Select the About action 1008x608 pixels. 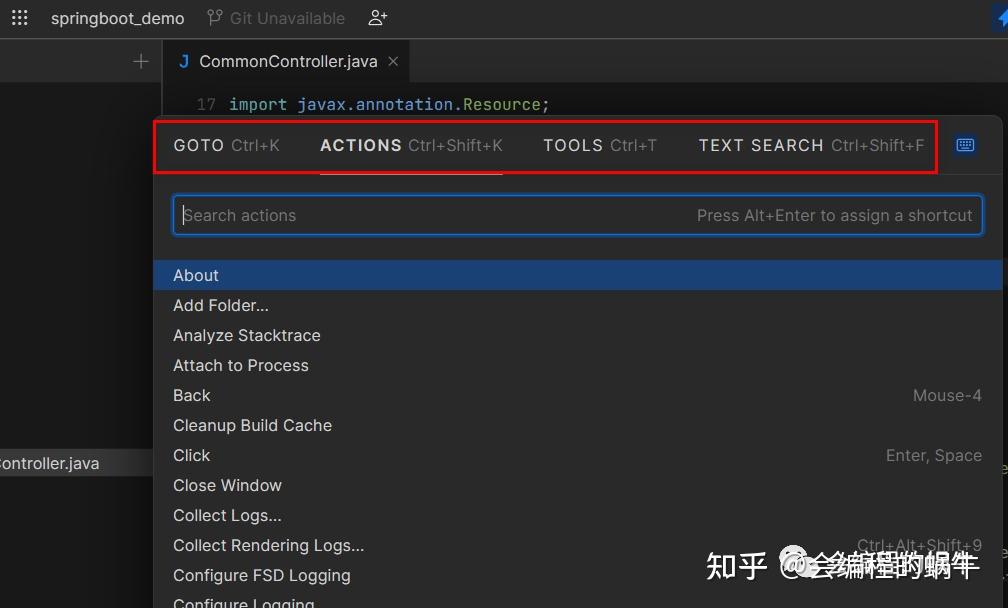point(196,275)
